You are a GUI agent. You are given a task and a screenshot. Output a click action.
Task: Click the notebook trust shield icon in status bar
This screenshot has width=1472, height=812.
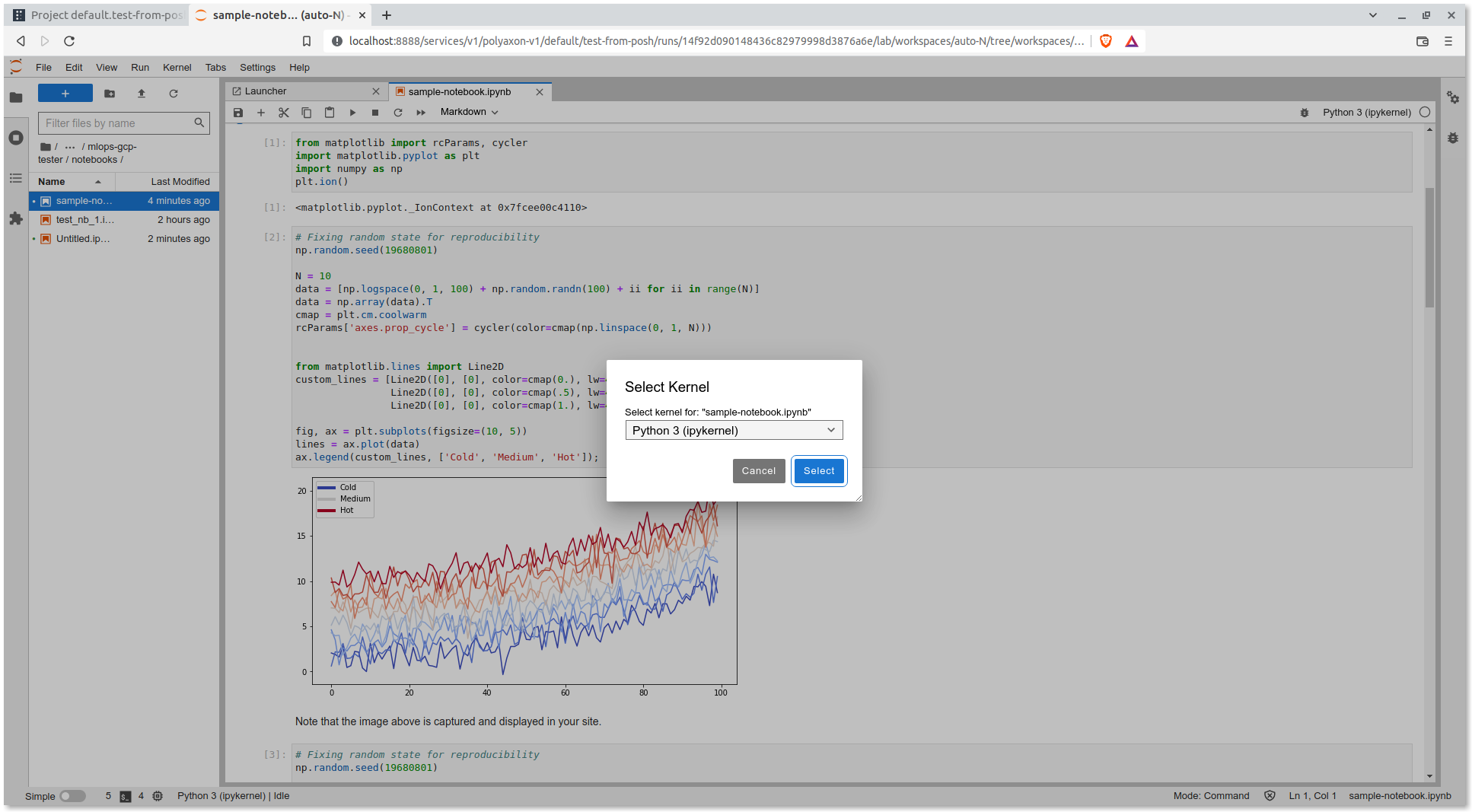[1270, 796]
